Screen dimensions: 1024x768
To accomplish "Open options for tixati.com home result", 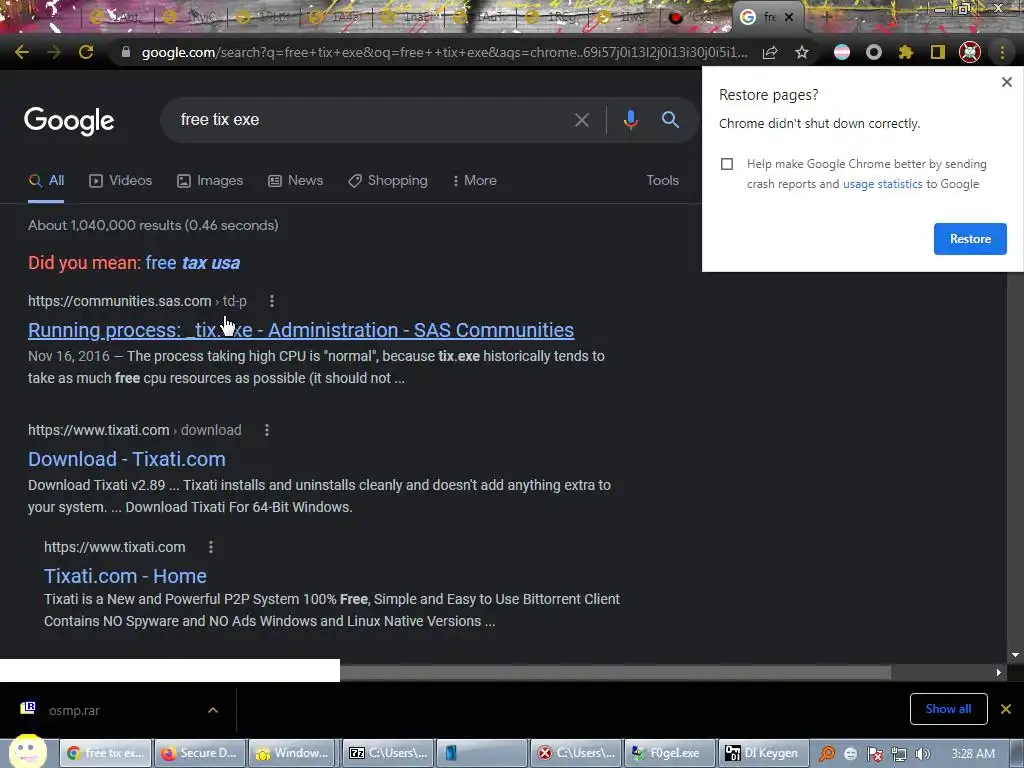I will (210, 547).
